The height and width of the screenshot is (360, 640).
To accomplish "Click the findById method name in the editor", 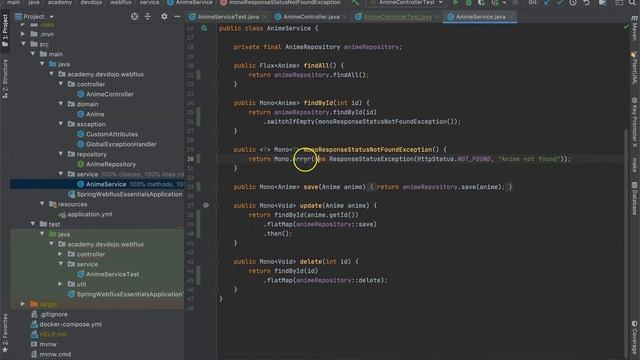I will (318, 103).
